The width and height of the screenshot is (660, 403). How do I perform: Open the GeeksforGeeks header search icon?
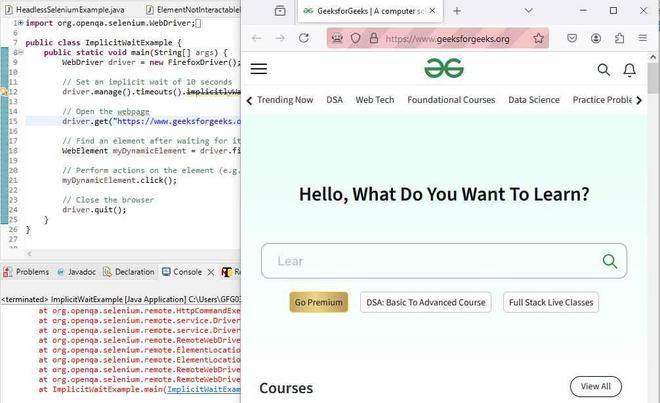604,69
